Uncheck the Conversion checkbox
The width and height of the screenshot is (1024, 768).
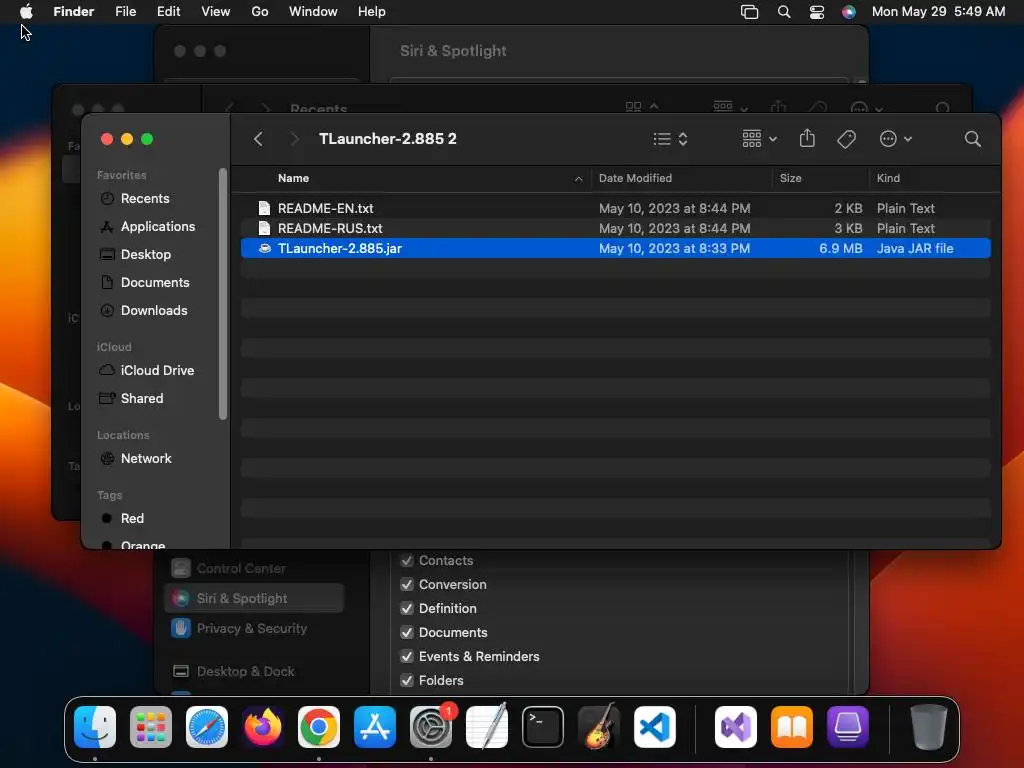[x=407, y=584]
